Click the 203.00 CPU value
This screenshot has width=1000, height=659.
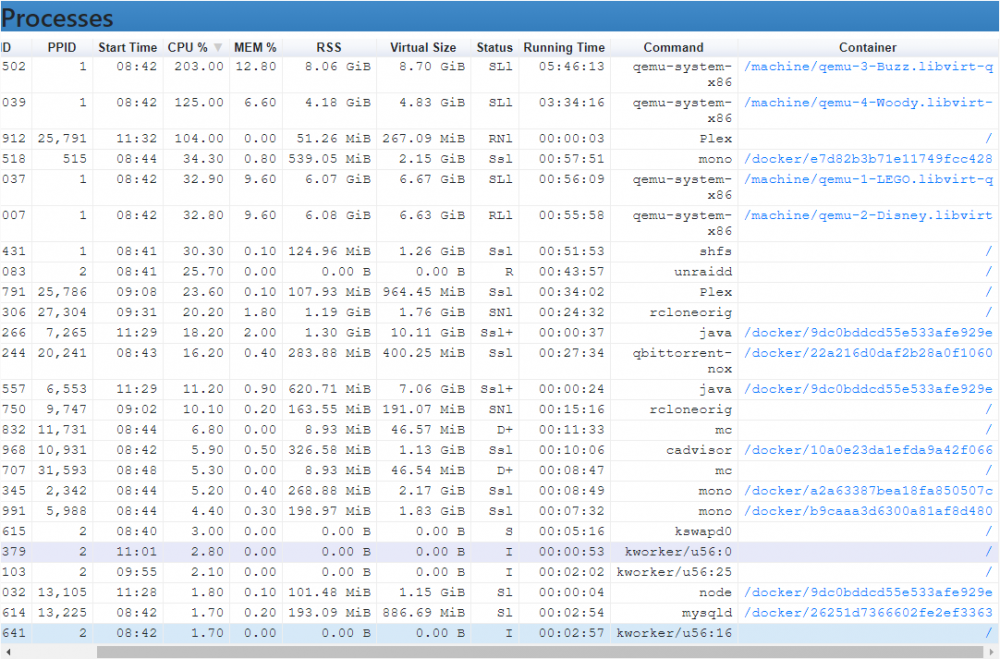[199, 66]
